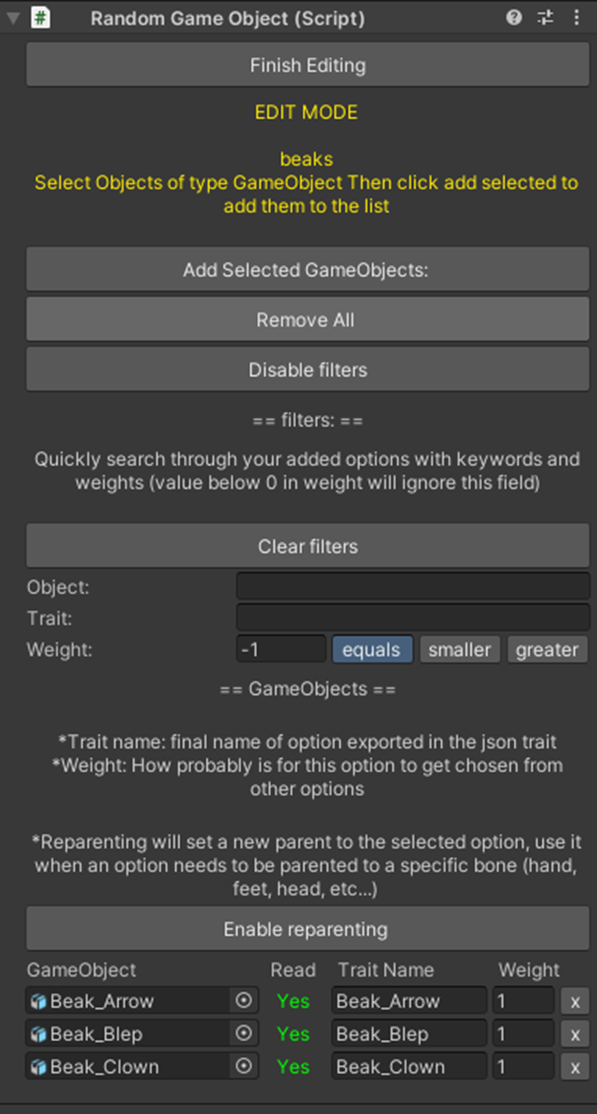This screenshot has width=597, height=1114.
Task: Click the weight field for Beak_Blep
Action: coord(524,1034)
